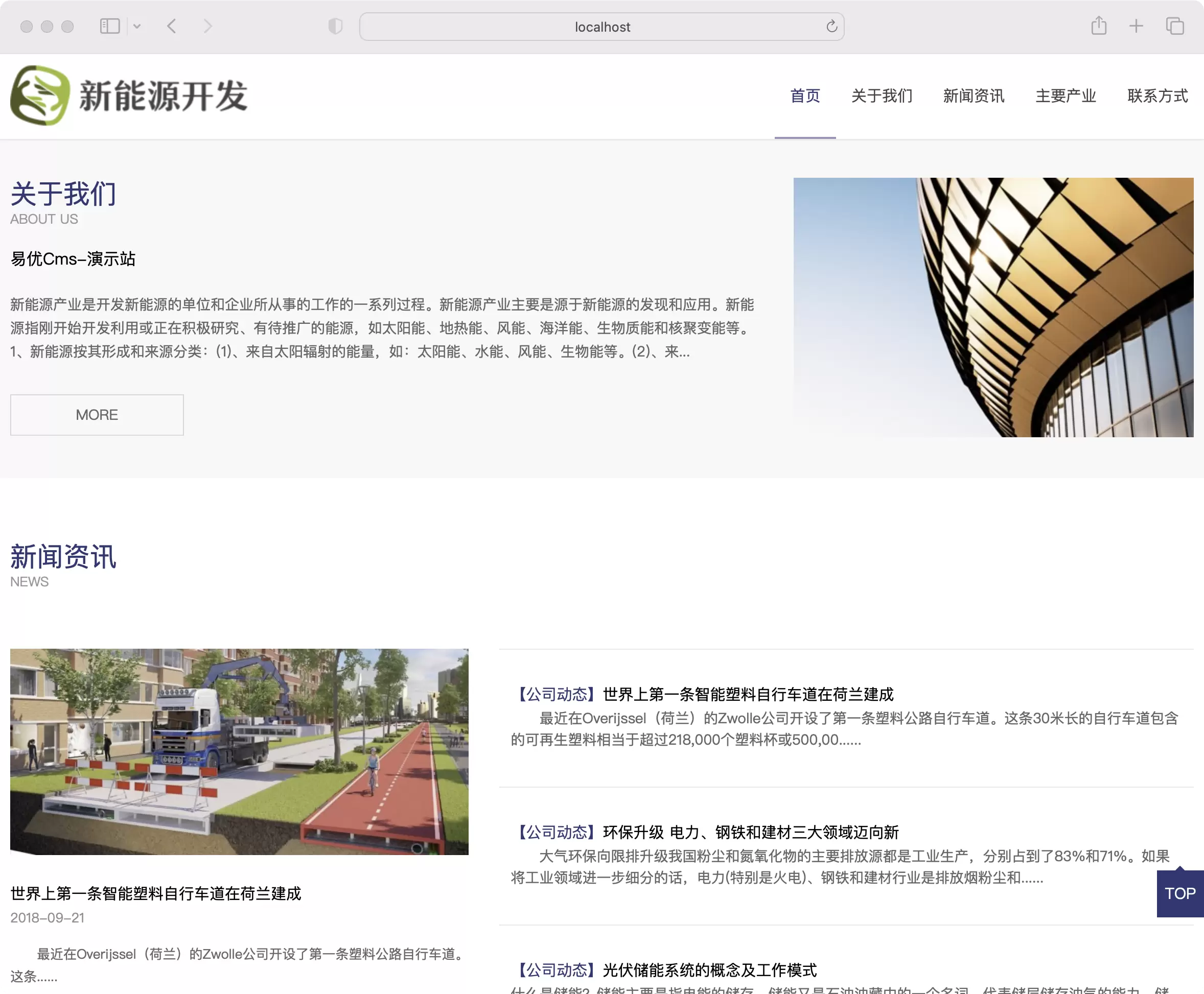Open the curved building photo
The height and width of the screenshot is (994, 1204).
click(993, 307)
